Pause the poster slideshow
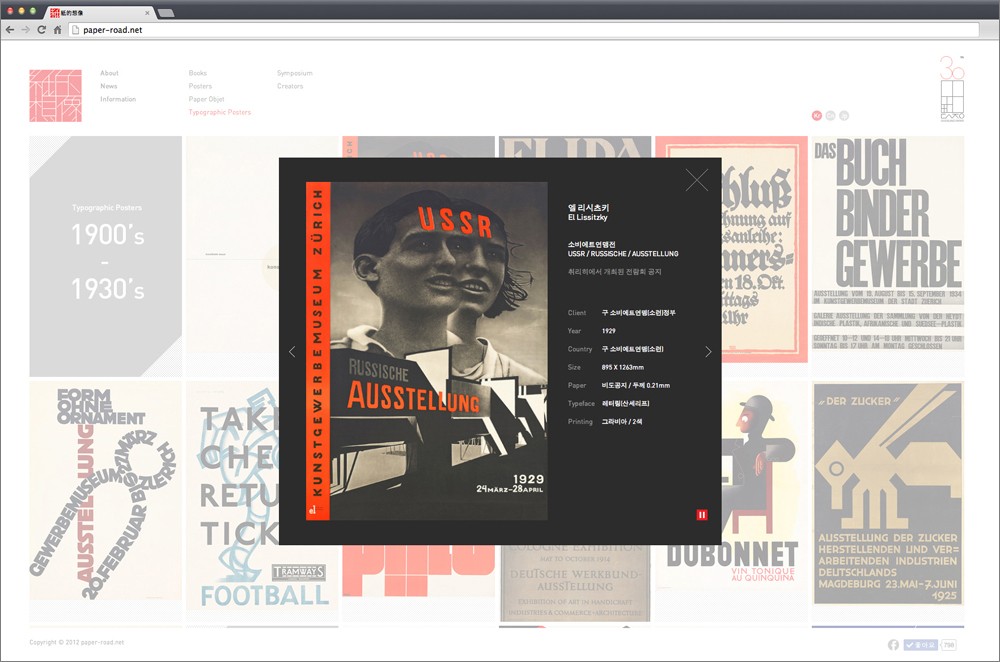This screenshot has width=1000, height=662. (702, 515)
